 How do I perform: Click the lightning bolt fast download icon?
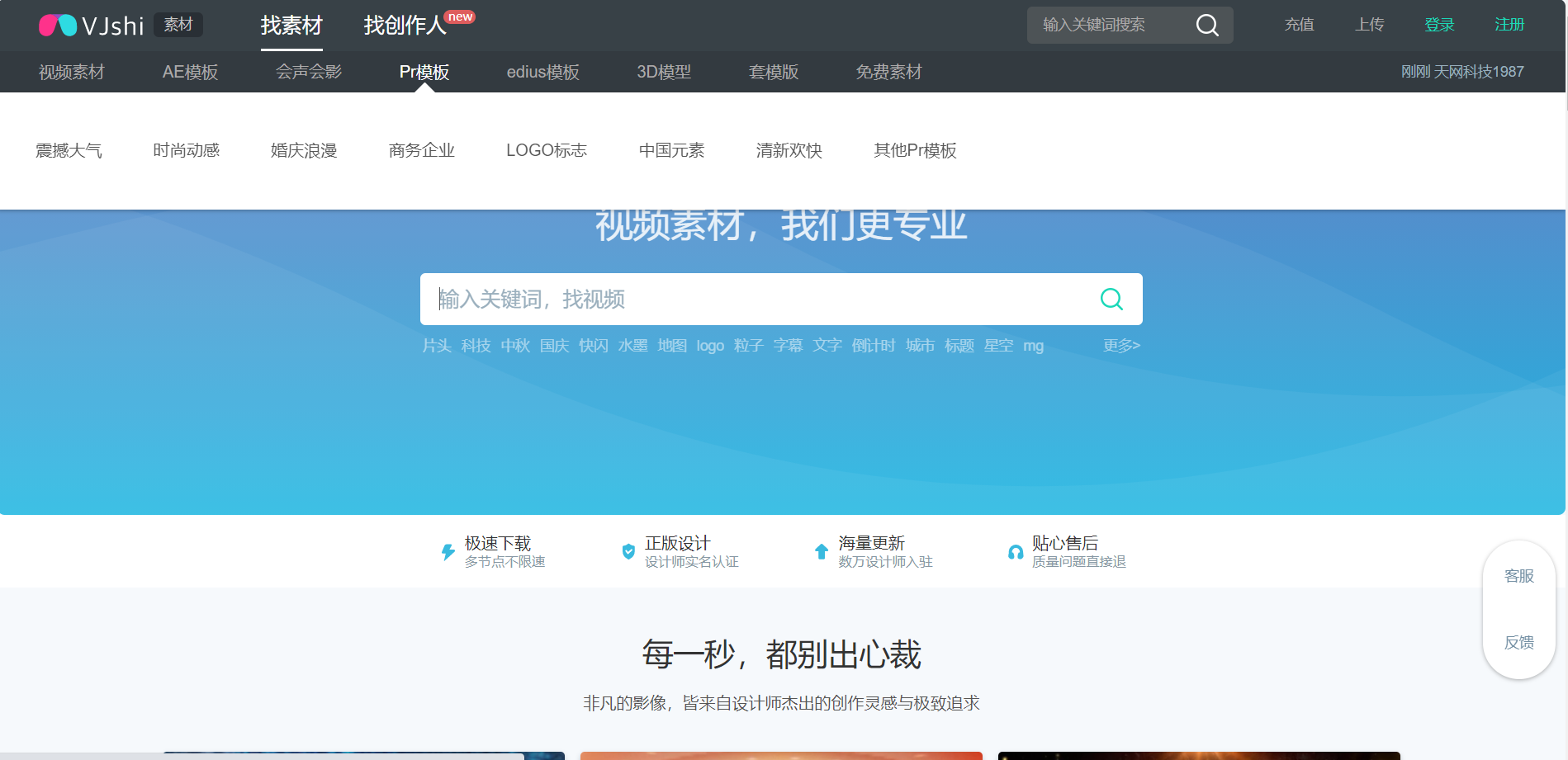pyautogui.click(x=448, y=552)
